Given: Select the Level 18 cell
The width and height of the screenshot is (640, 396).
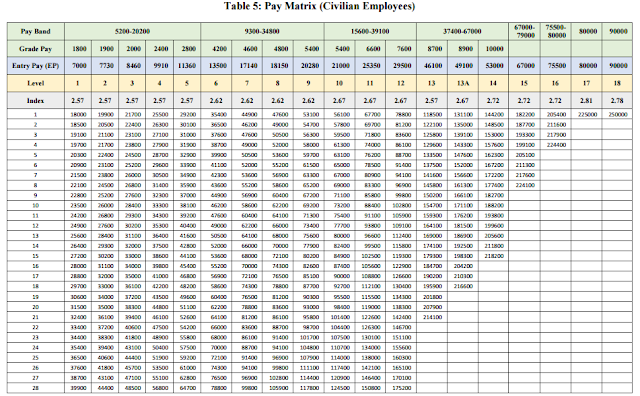Looking at the screenshot, I should (617, 83).
